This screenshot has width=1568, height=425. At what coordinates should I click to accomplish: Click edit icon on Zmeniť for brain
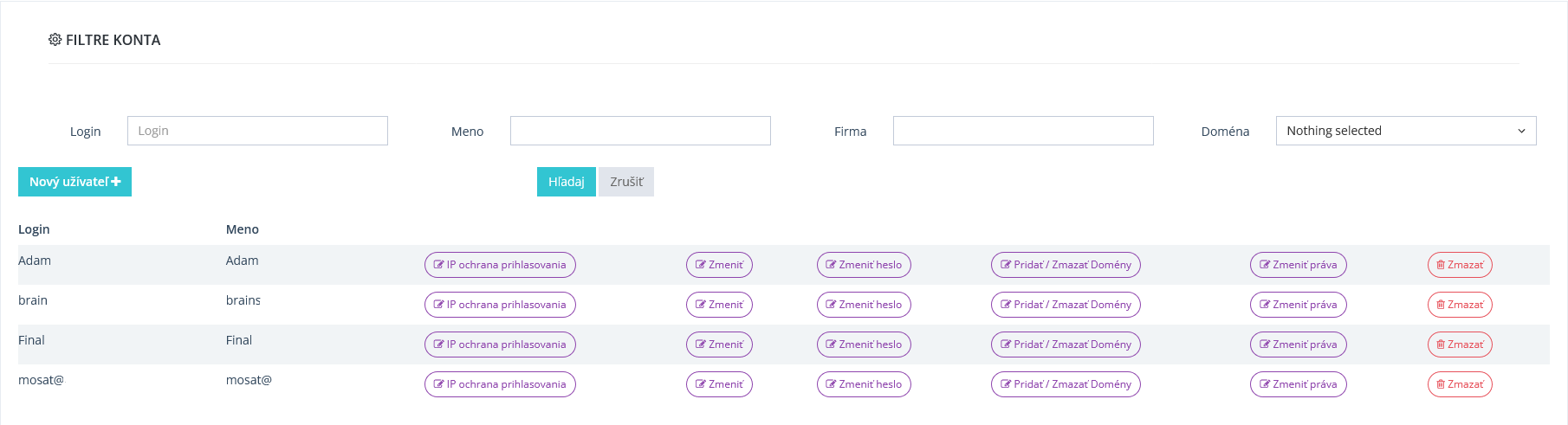[701, 305]
